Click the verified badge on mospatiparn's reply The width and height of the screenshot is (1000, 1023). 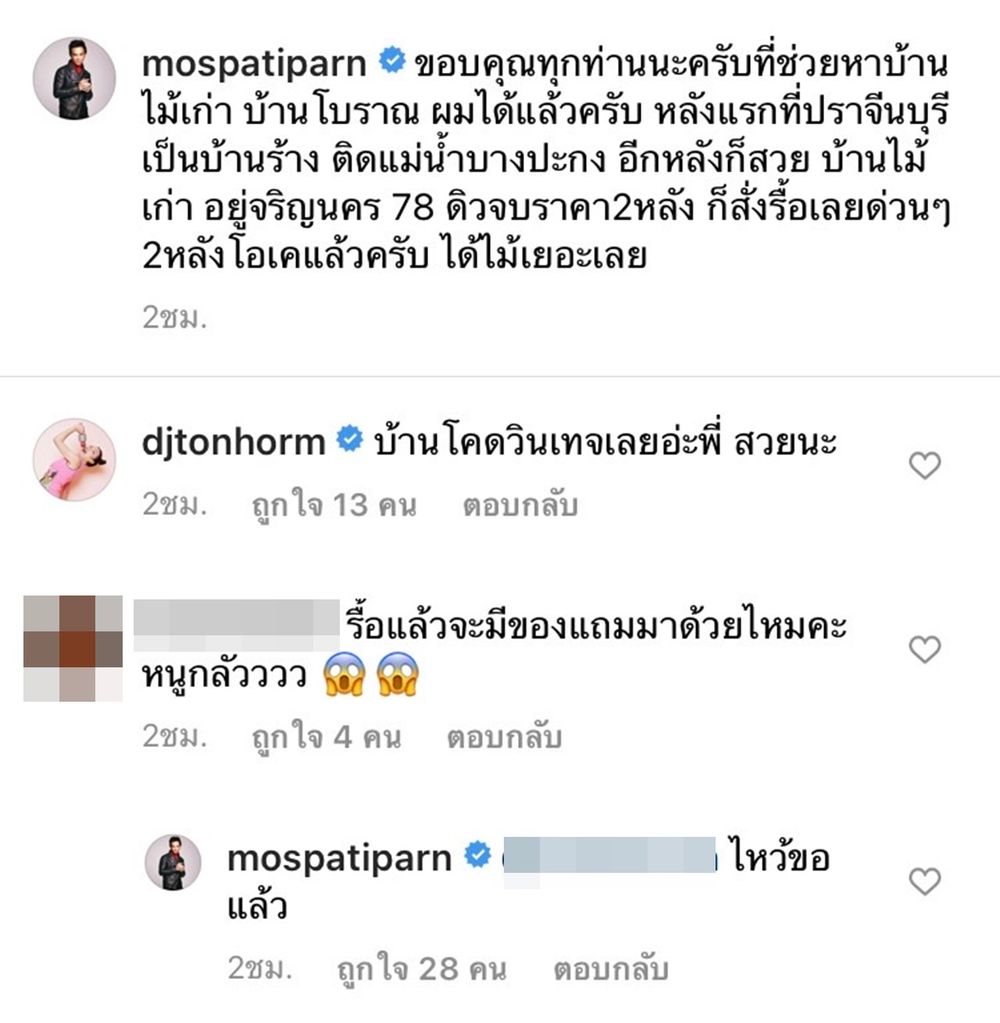[477, 855]
